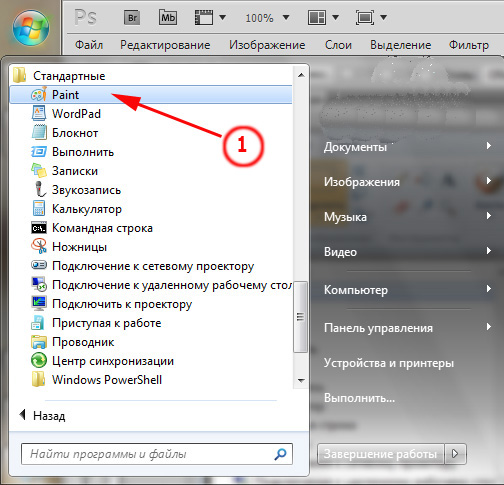
Task: Click the Калькулятор calculator icon
Action: pyautogui.click(x=39, y=208)
